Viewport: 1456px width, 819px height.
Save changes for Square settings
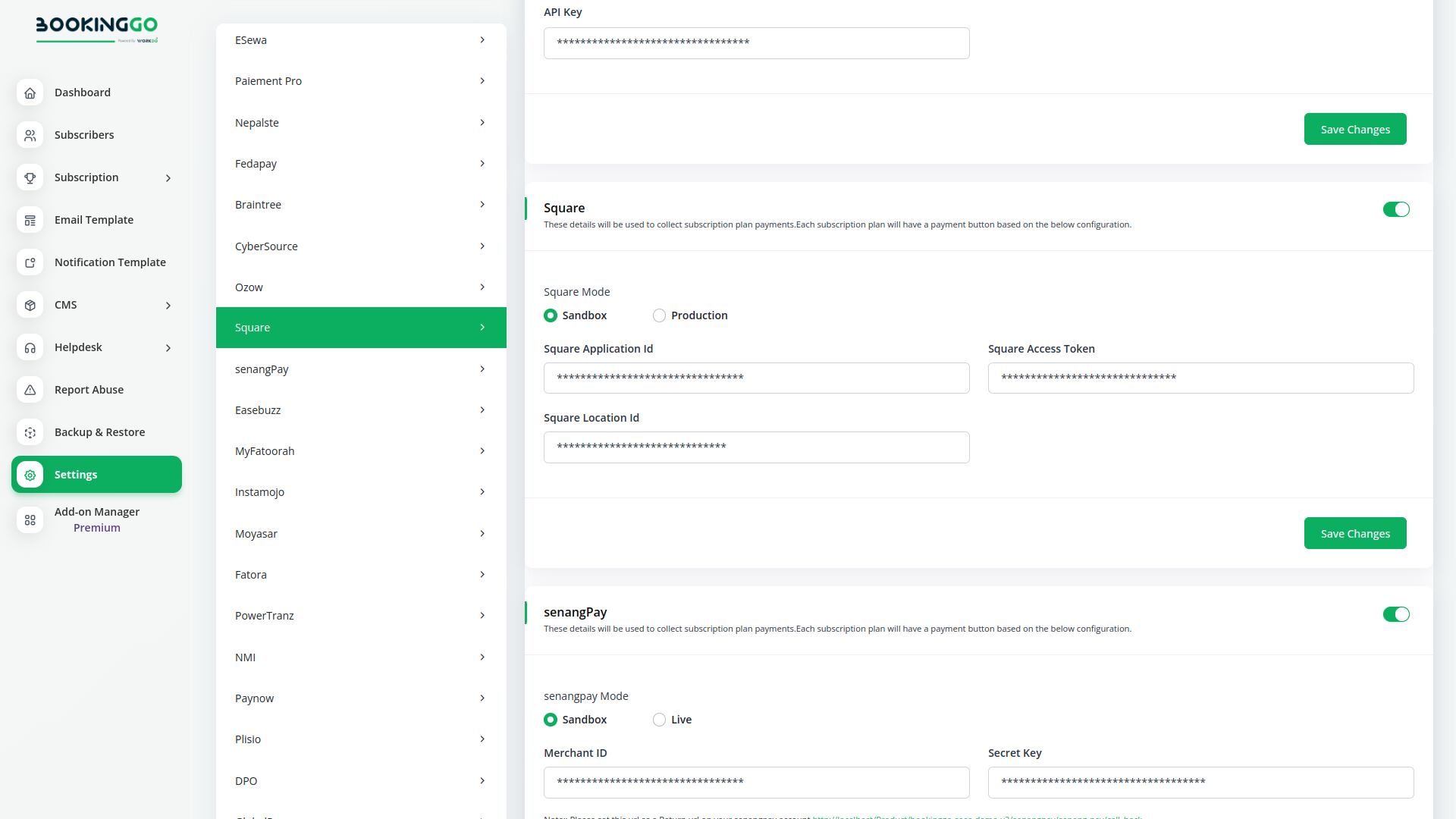point(1354,533)
